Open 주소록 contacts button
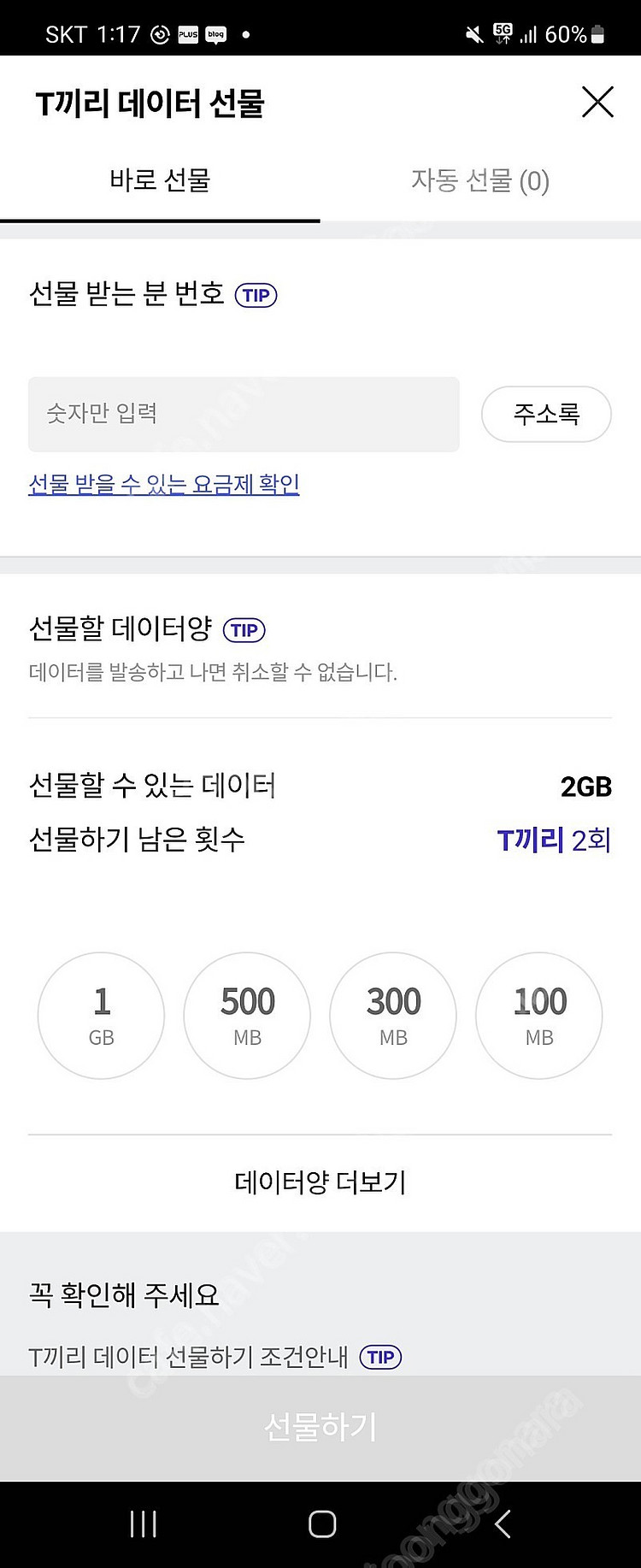The image size is (641, 1568). (546, 415)
